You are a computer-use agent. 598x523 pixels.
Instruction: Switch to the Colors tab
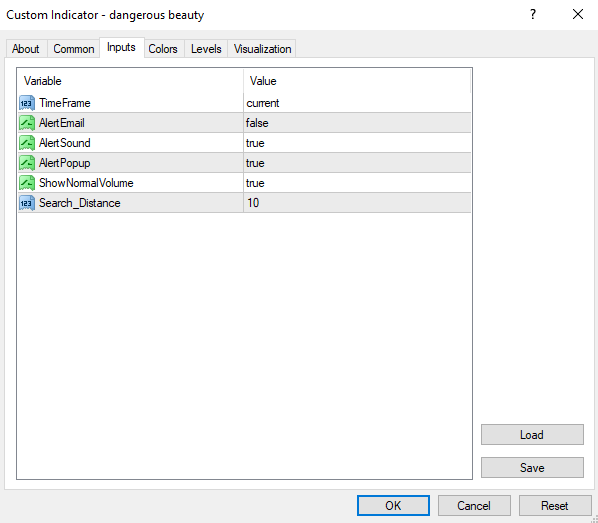pyautogui.click(x=163, y=49)
